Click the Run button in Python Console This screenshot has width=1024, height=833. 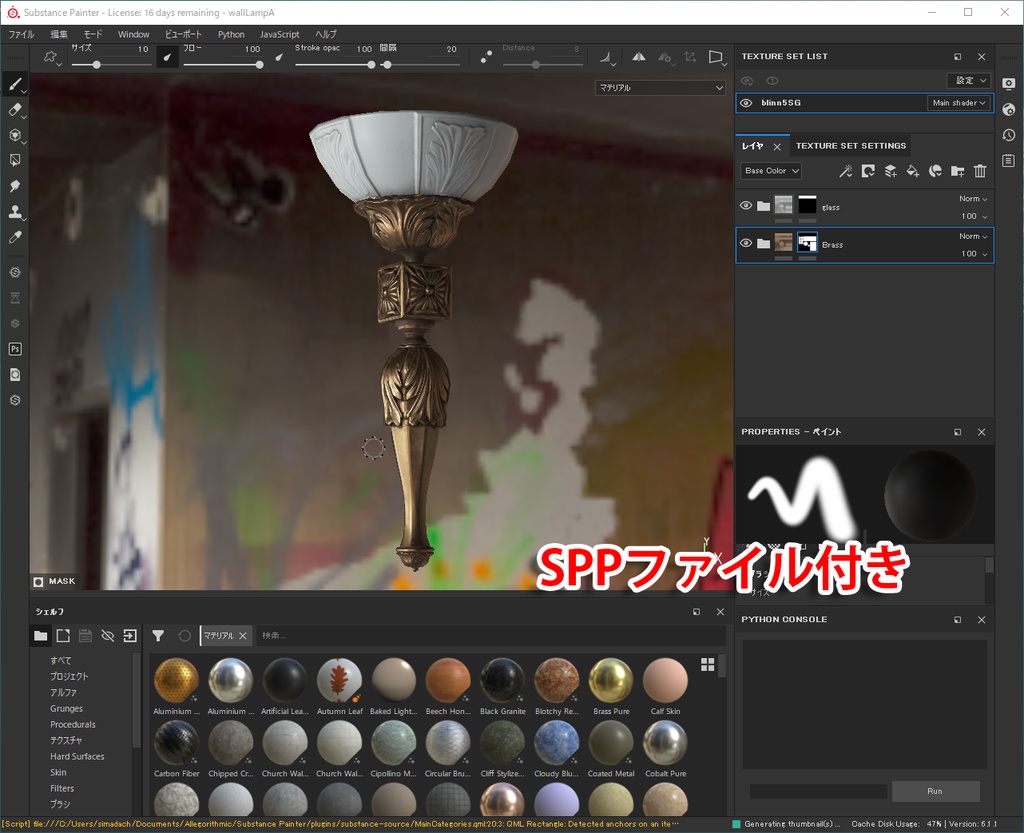(935, 791)
